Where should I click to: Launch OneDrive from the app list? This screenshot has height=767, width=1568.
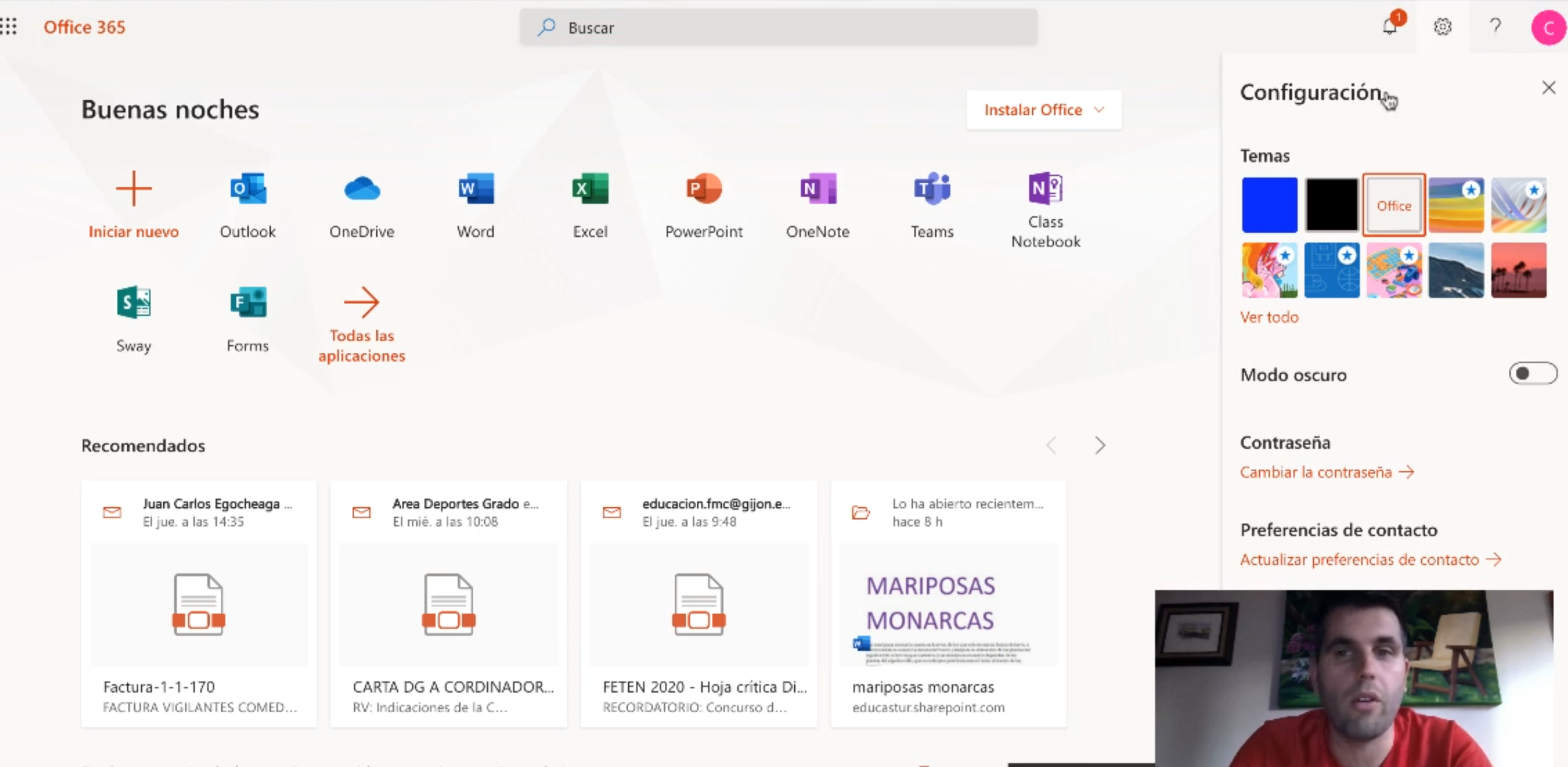(x=361, y=189)
